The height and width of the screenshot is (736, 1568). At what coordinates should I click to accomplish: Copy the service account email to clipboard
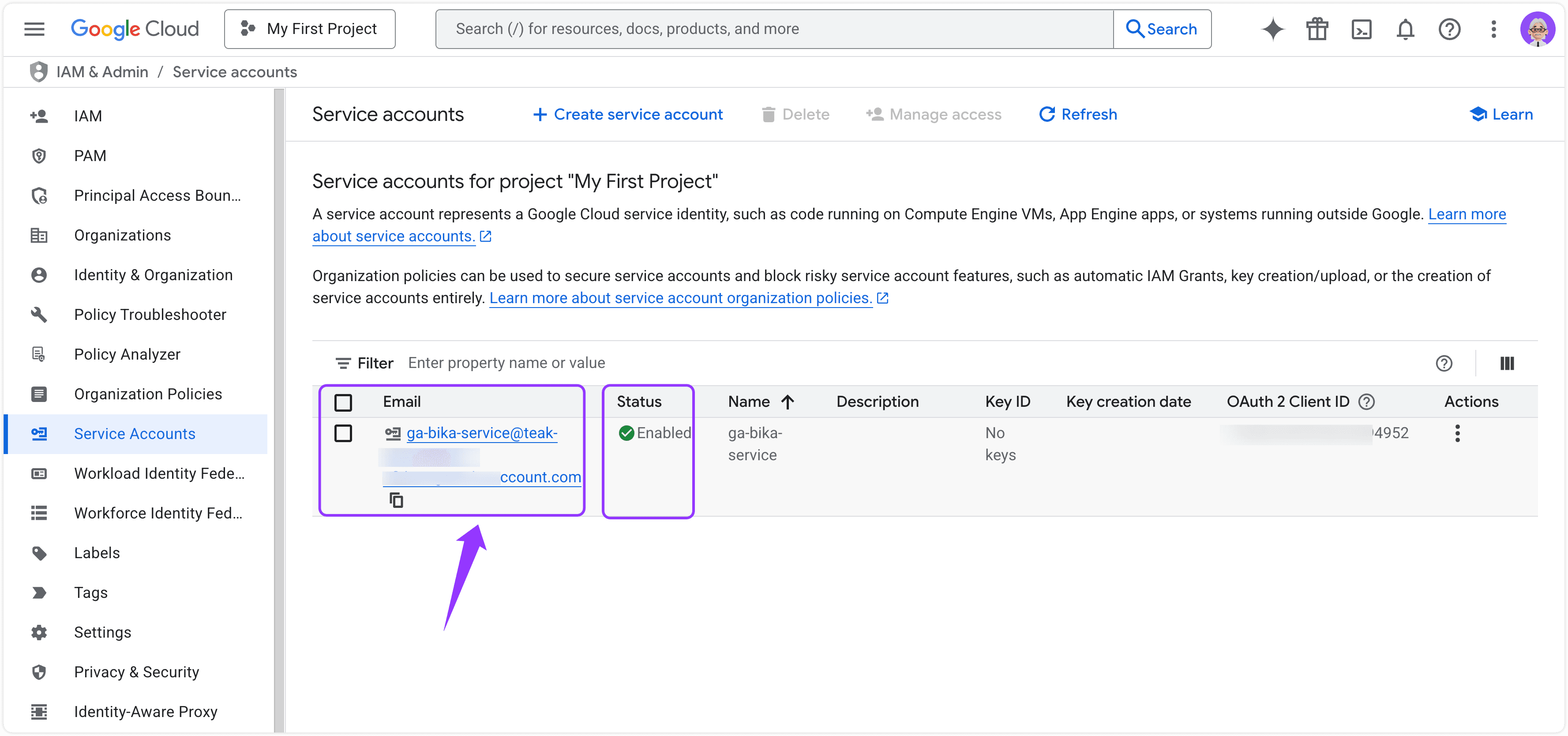point(396,500)
